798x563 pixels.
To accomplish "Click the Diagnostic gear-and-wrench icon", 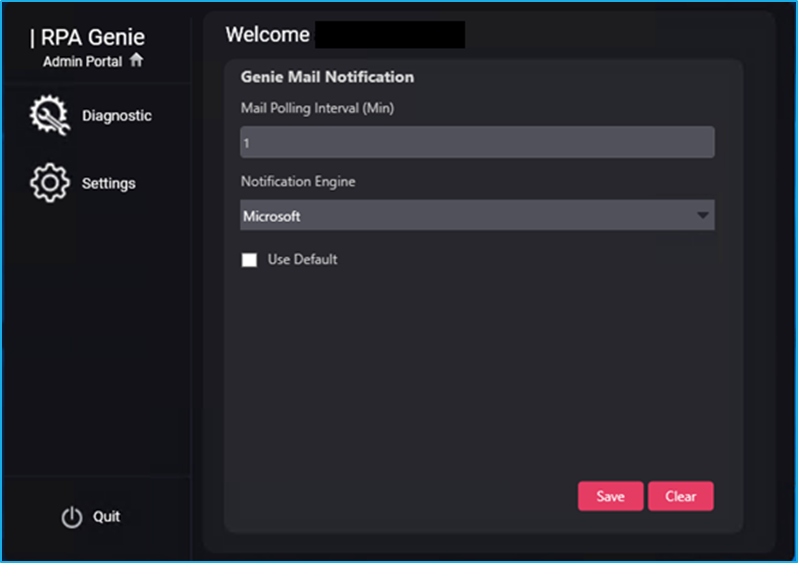I will pos(49,115).
